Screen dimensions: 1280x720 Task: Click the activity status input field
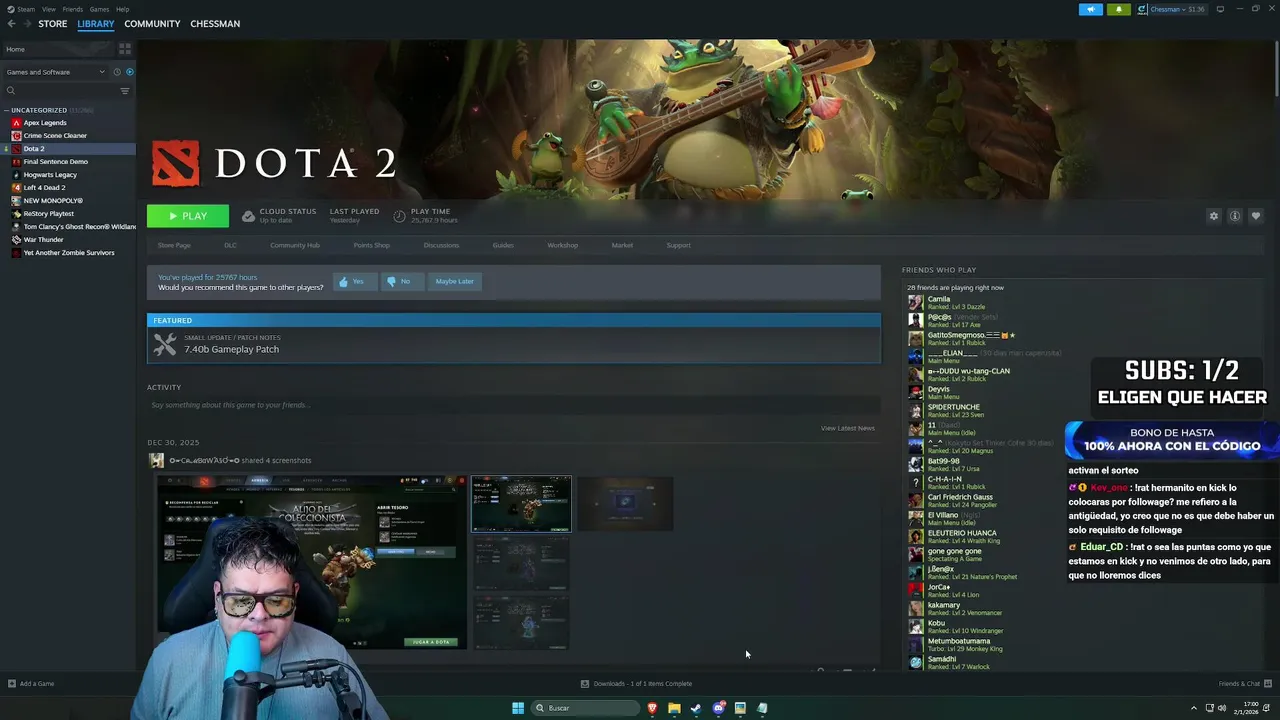(x=514, y=405)
